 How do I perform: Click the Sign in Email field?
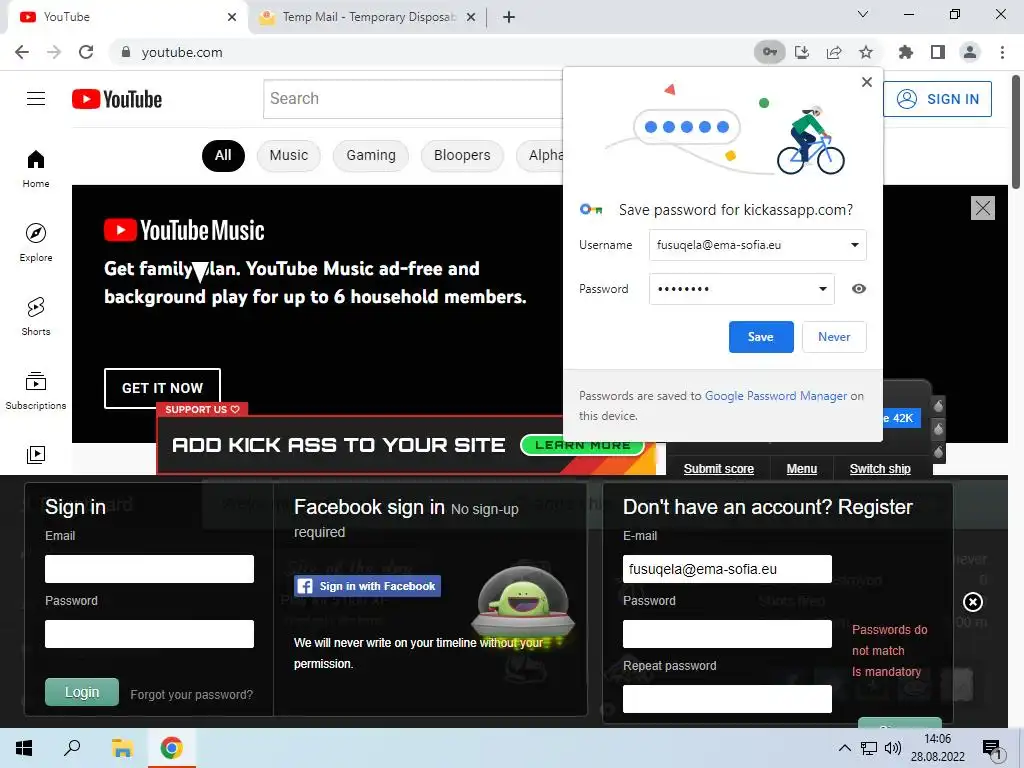[150, 569]
